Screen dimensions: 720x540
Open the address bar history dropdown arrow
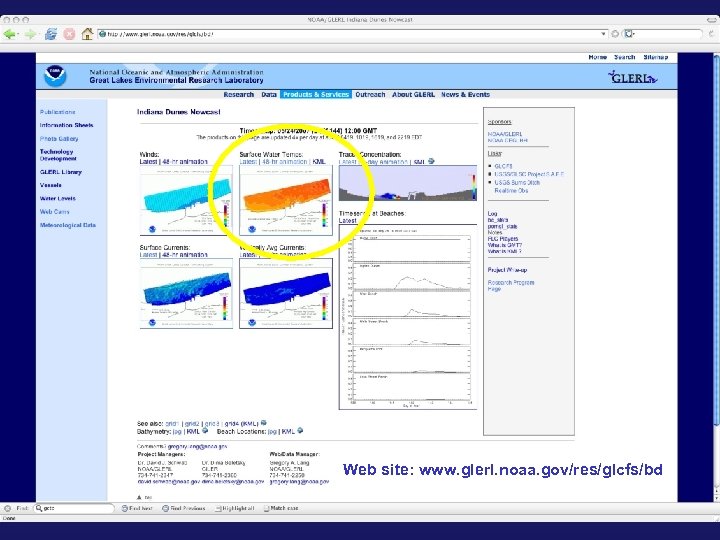pos(604,34)
